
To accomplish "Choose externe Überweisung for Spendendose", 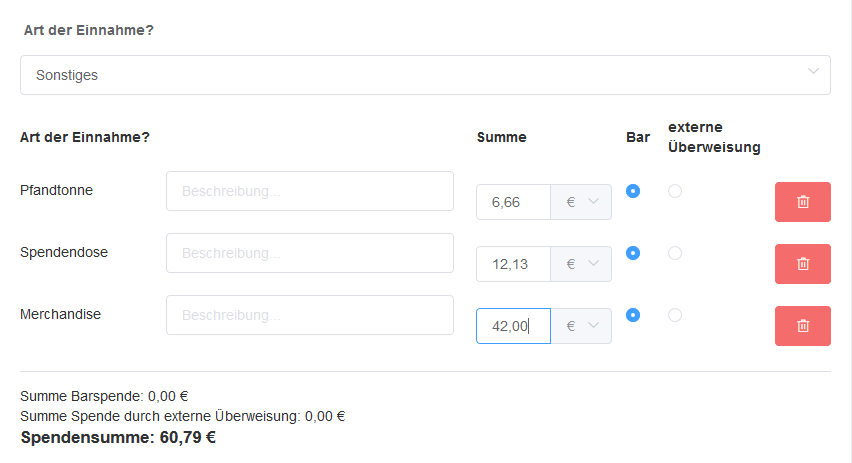I will [675, 253].
